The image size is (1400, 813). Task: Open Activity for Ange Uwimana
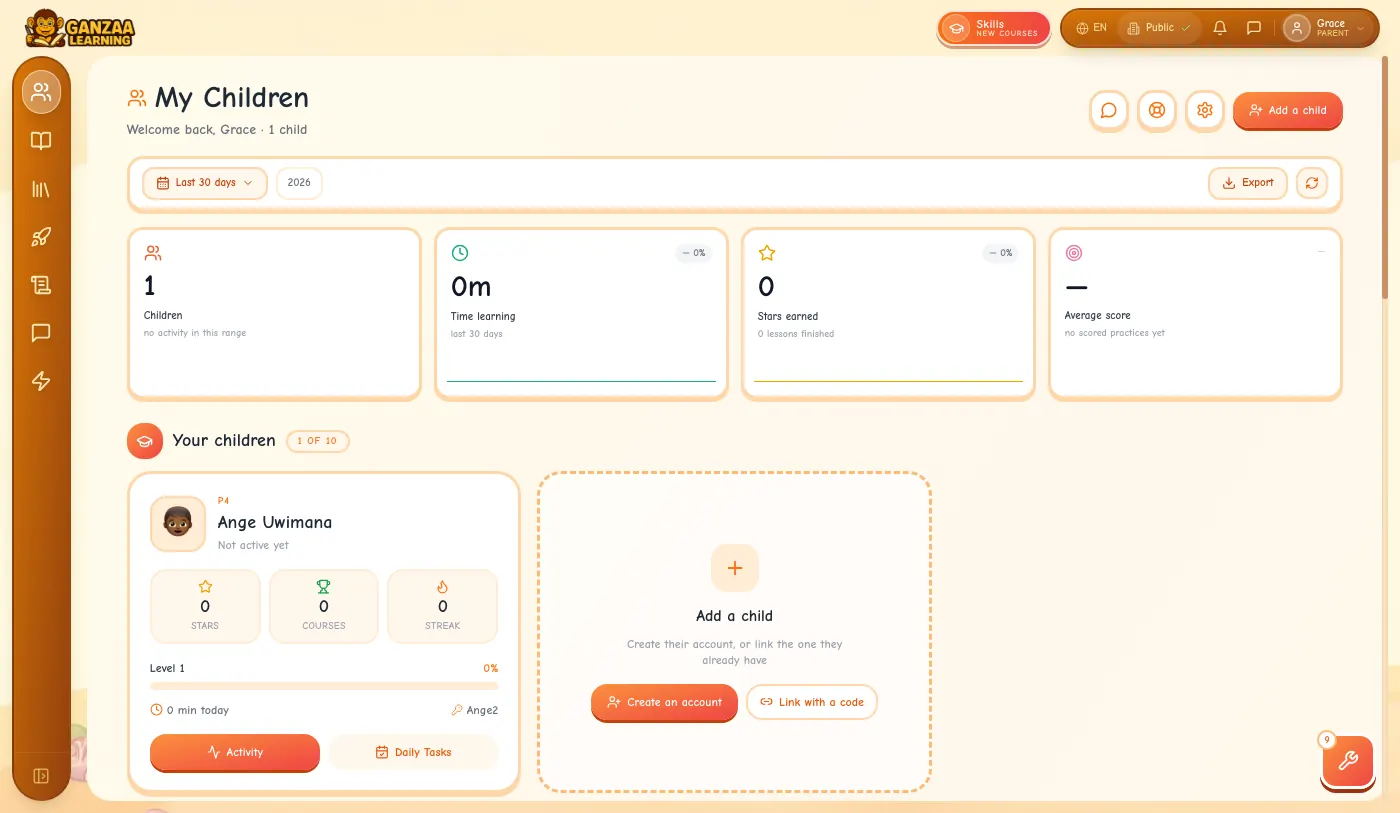click(x=235, y=752)
